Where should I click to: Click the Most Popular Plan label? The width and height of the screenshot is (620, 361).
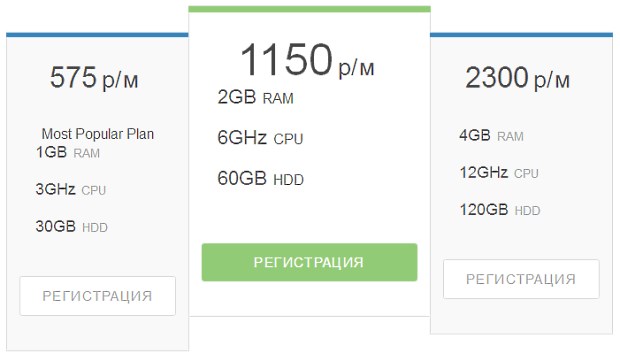98,134
